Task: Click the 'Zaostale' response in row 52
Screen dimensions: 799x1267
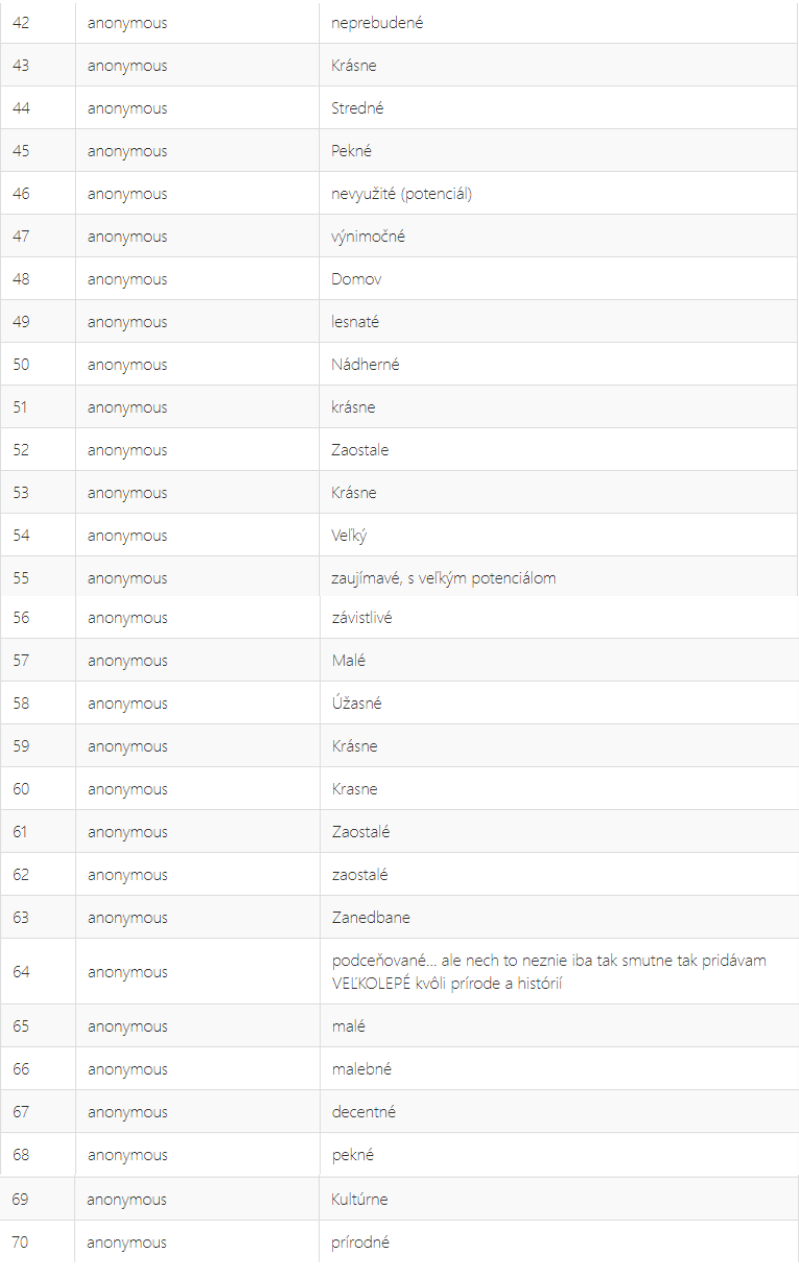Action: [x=360, y=450]
